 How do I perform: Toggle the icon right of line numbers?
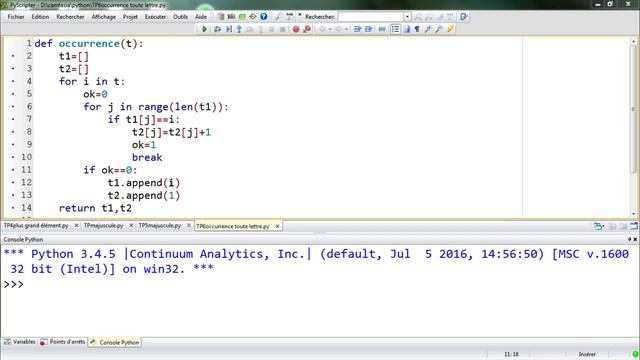[x=407, y=29]
